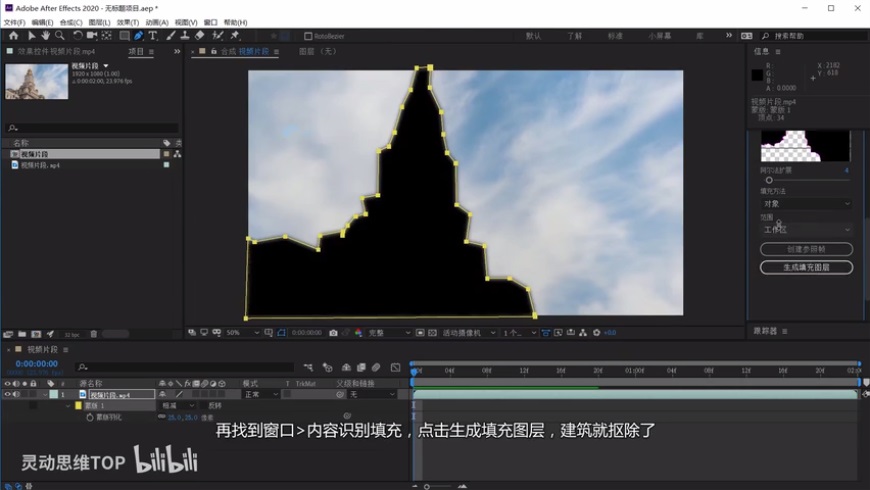Open the parent link 无 dropdown
This screenshot has width=870, height=490.
tap(372, 395)
